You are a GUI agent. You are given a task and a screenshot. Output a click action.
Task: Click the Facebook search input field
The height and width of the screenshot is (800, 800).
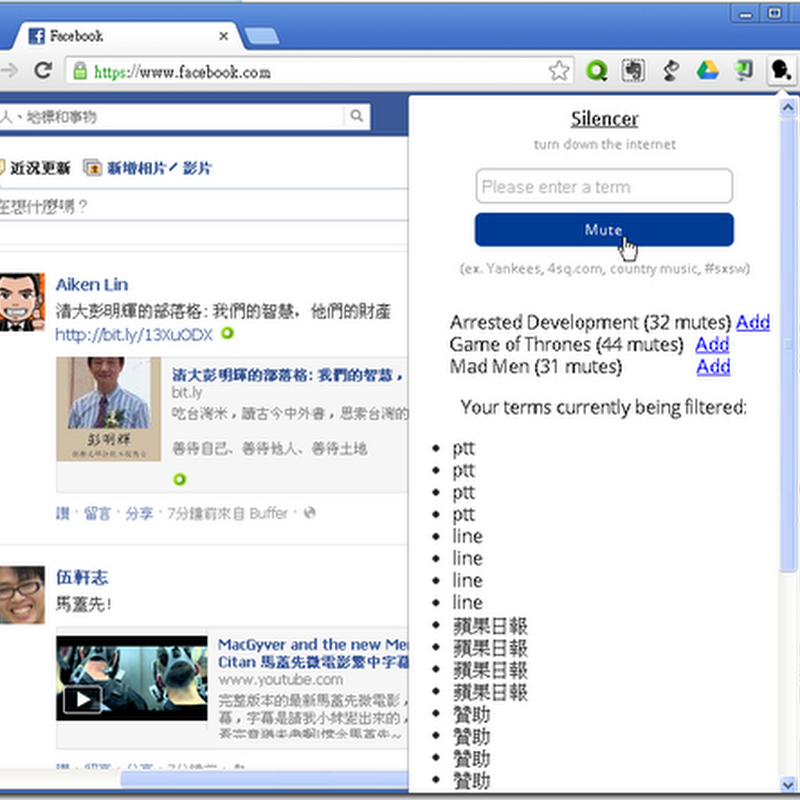point(171,117)
